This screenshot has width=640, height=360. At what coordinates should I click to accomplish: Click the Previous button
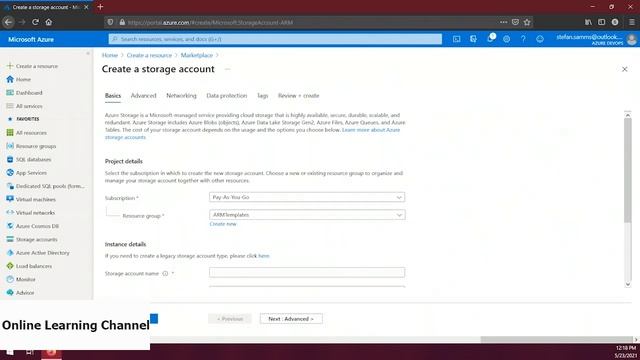point(230,318)
